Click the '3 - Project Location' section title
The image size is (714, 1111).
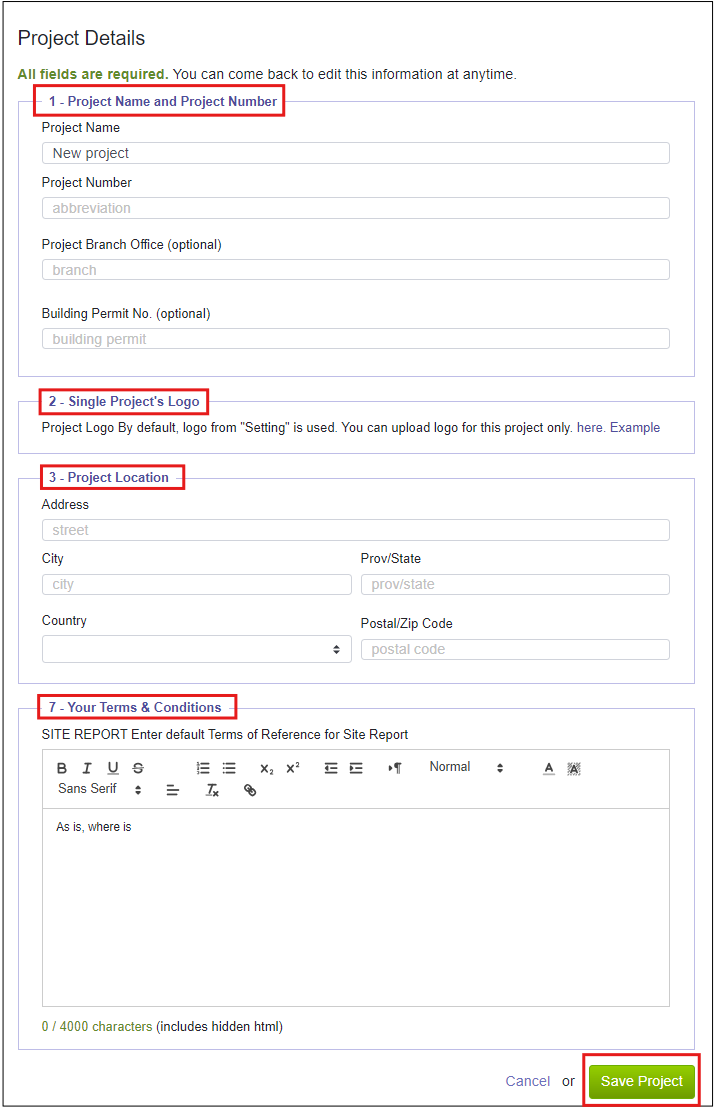tap(109, 478)
